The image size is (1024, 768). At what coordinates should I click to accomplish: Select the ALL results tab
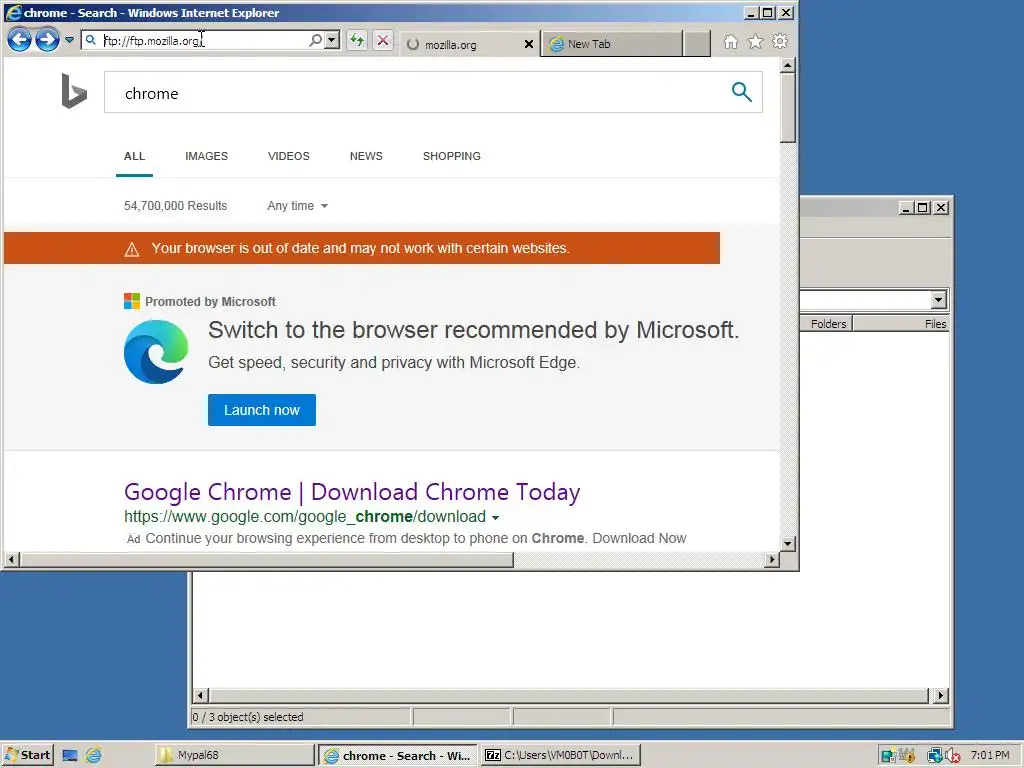click(135, 156)
